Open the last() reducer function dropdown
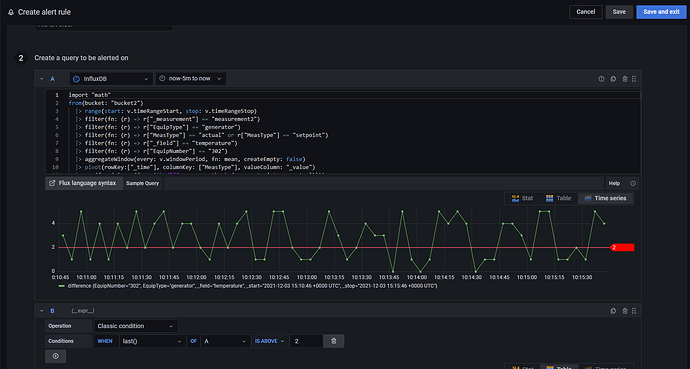 [x=152, y=341]
